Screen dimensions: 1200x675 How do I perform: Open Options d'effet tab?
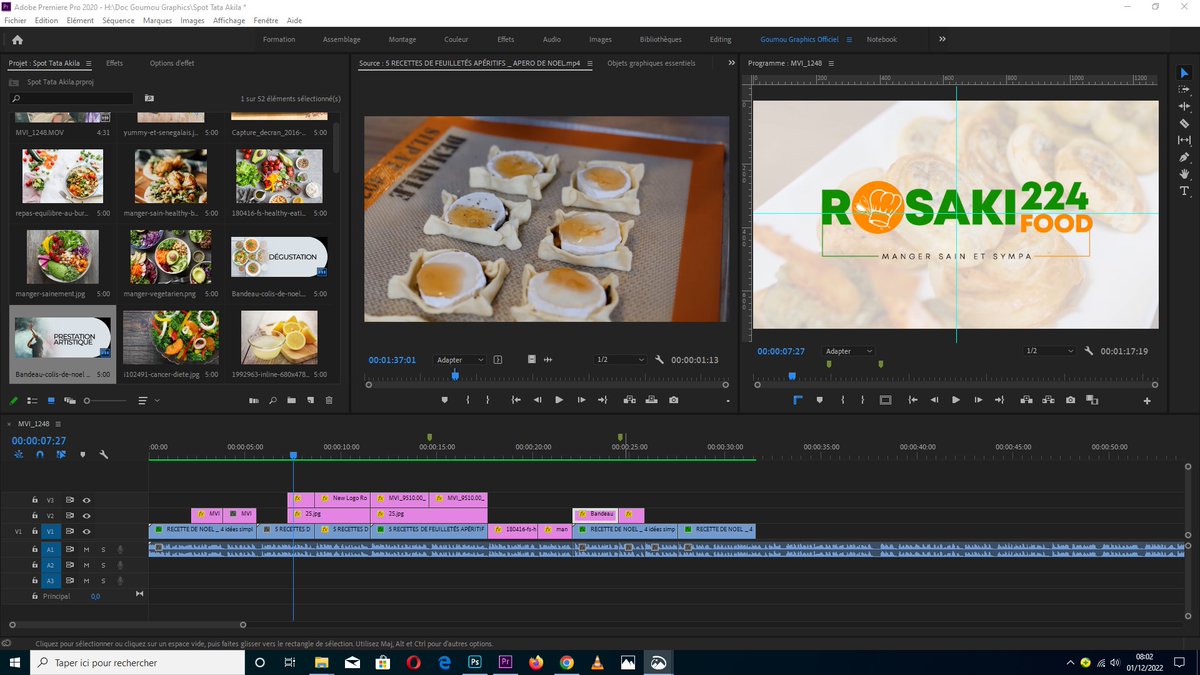[x=172, y=63]
